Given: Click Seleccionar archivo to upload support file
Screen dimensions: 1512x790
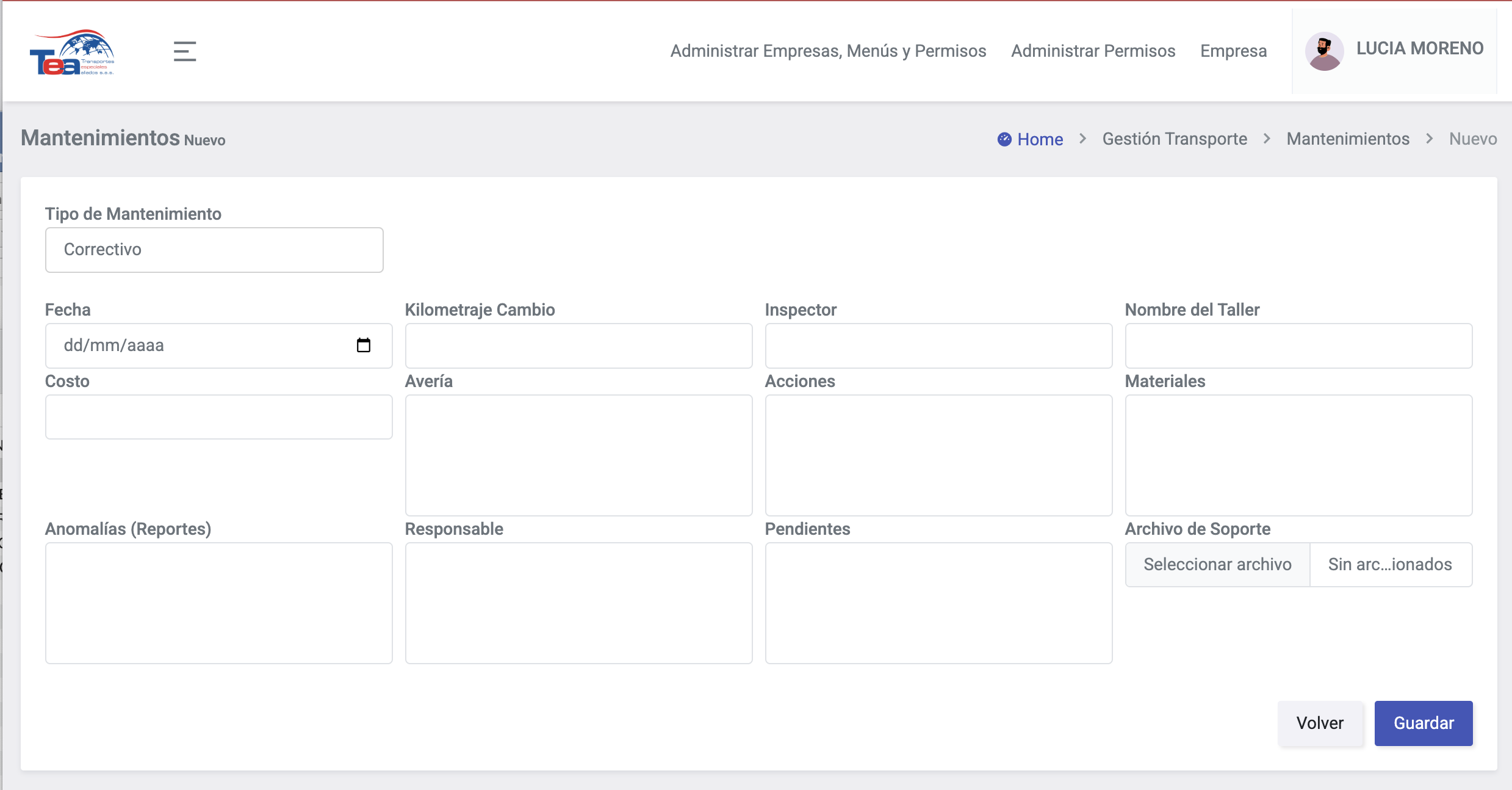Looking at the screenshot, I should [1217, 565].
